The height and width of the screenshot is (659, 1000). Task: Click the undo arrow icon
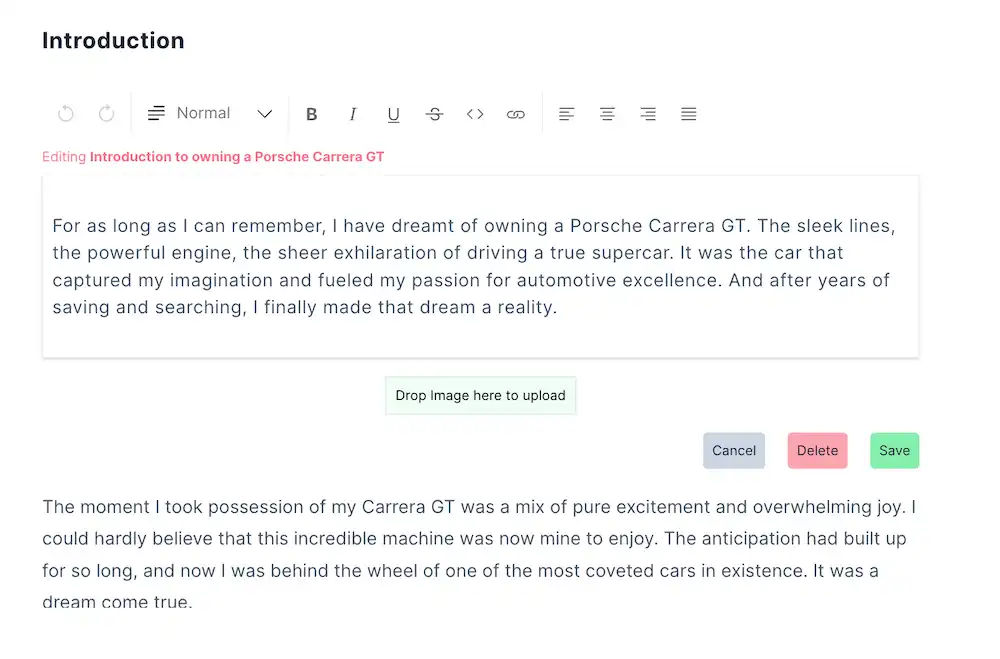tap(66, 114)
